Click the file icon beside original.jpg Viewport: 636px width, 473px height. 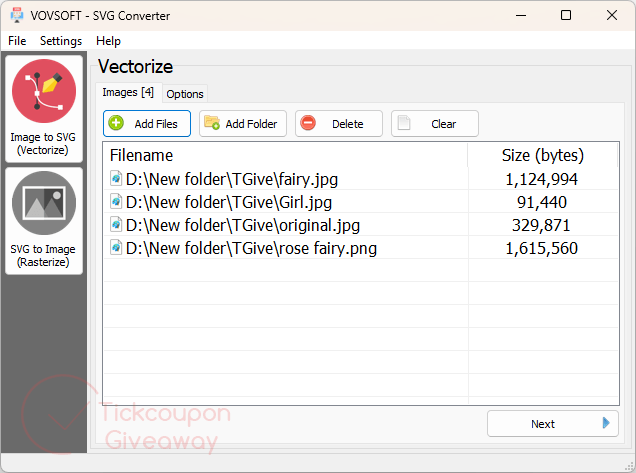pos(116,225)
